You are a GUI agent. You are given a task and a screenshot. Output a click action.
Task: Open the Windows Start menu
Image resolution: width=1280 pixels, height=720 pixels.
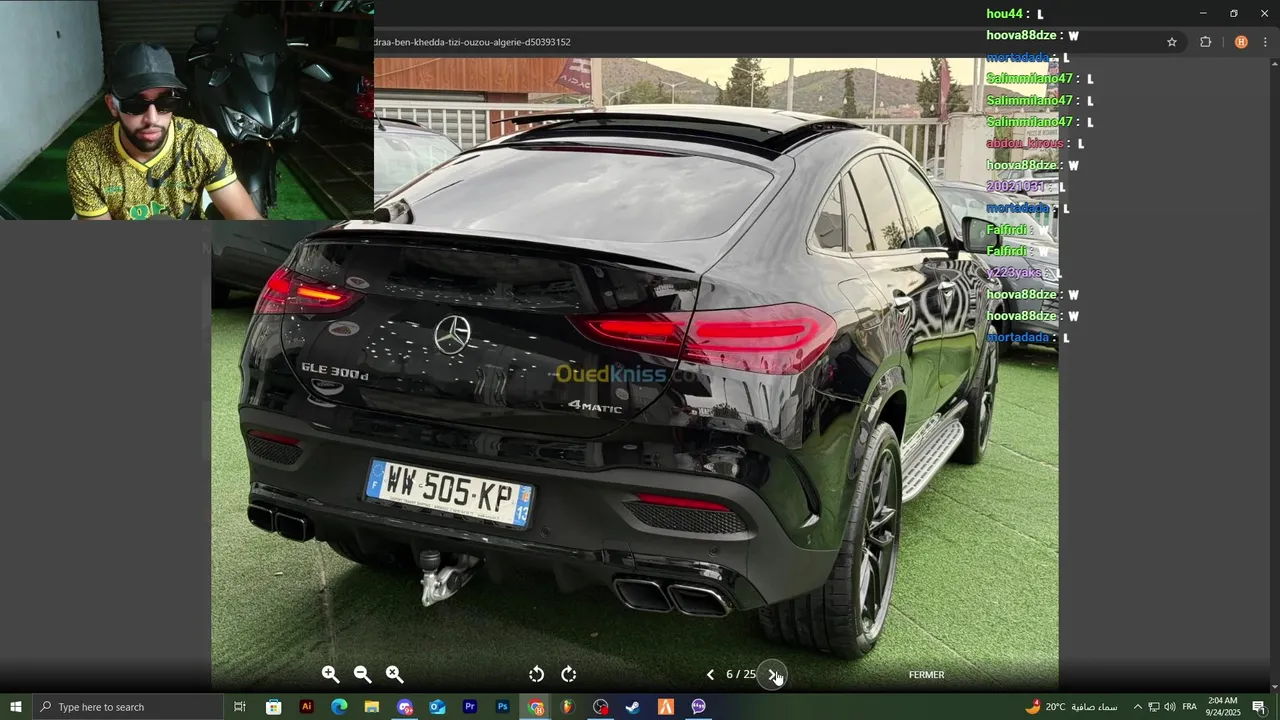tap(16, 707)
